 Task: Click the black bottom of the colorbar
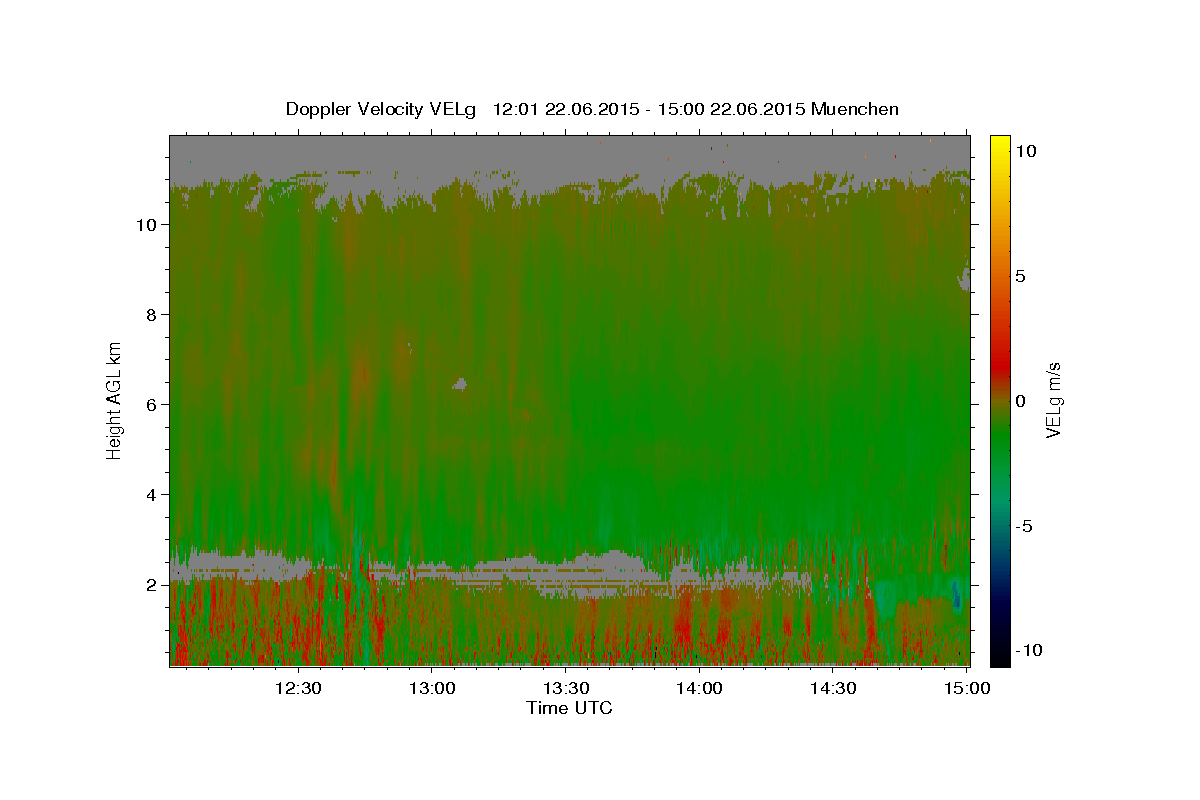tap(999, 658)
